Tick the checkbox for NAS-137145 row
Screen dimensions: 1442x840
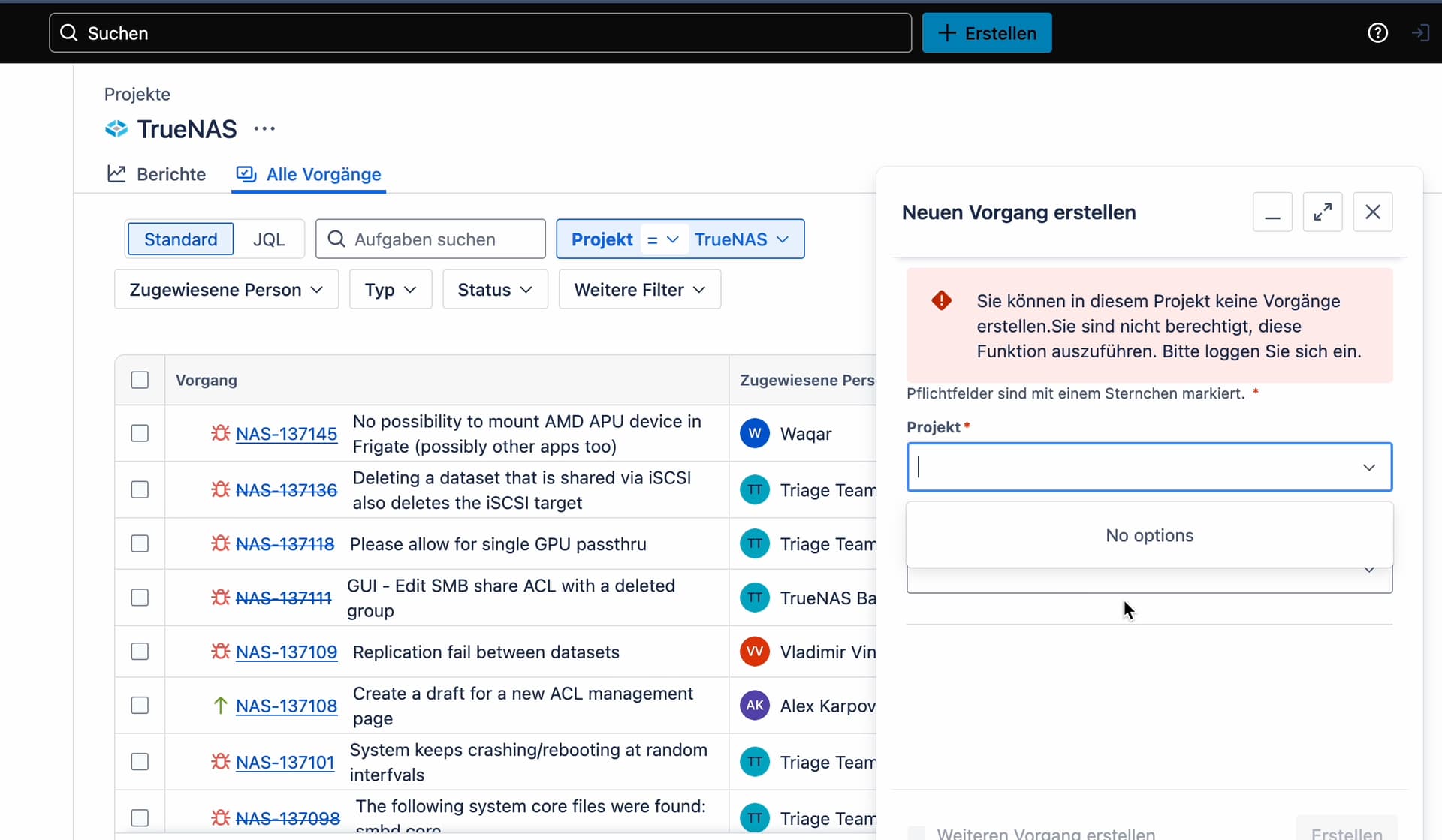(140, 433)
